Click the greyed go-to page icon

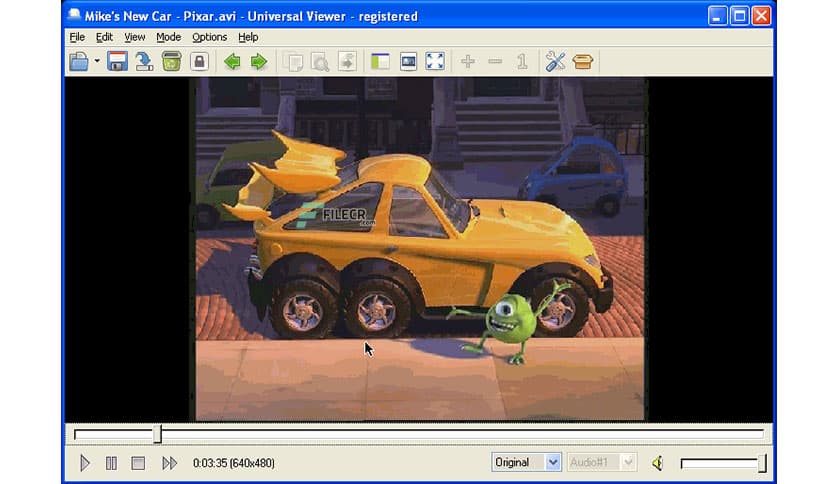tap(347, 61)
